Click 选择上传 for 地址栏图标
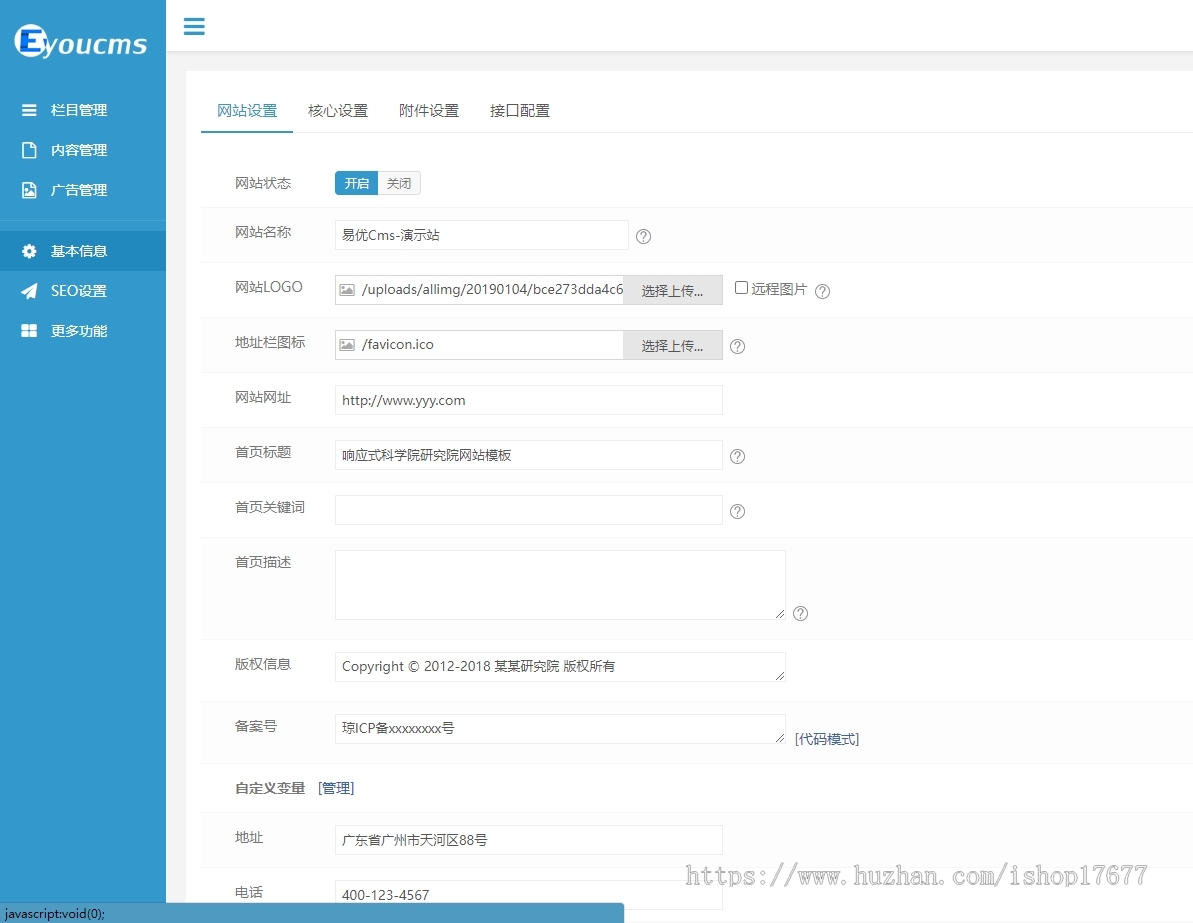 [x=673, y=345]
